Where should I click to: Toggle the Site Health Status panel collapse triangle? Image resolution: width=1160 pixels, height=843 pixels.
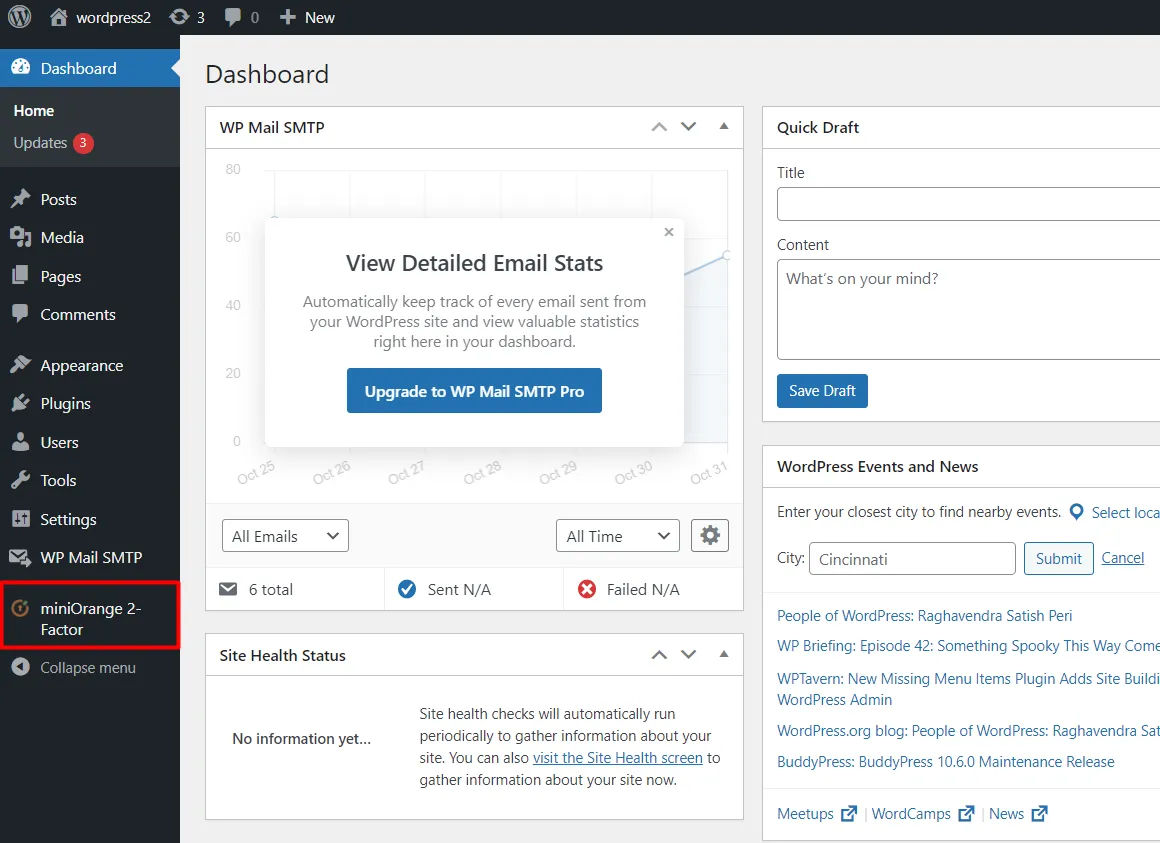click(x=724, y=654)
